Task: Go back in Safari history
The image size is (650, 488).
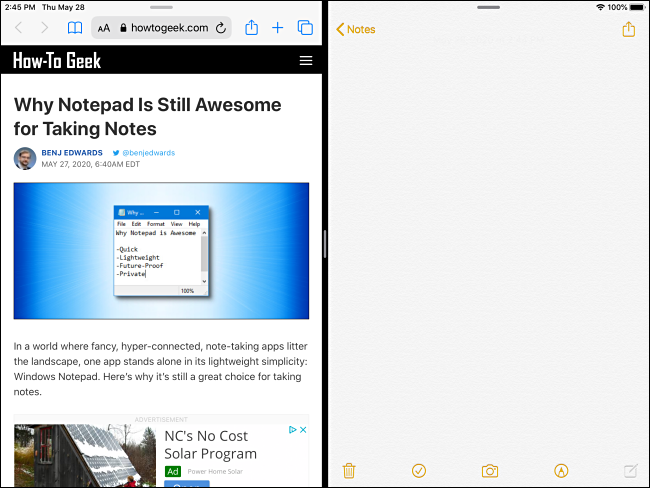Action: click(x=18, y=28)
